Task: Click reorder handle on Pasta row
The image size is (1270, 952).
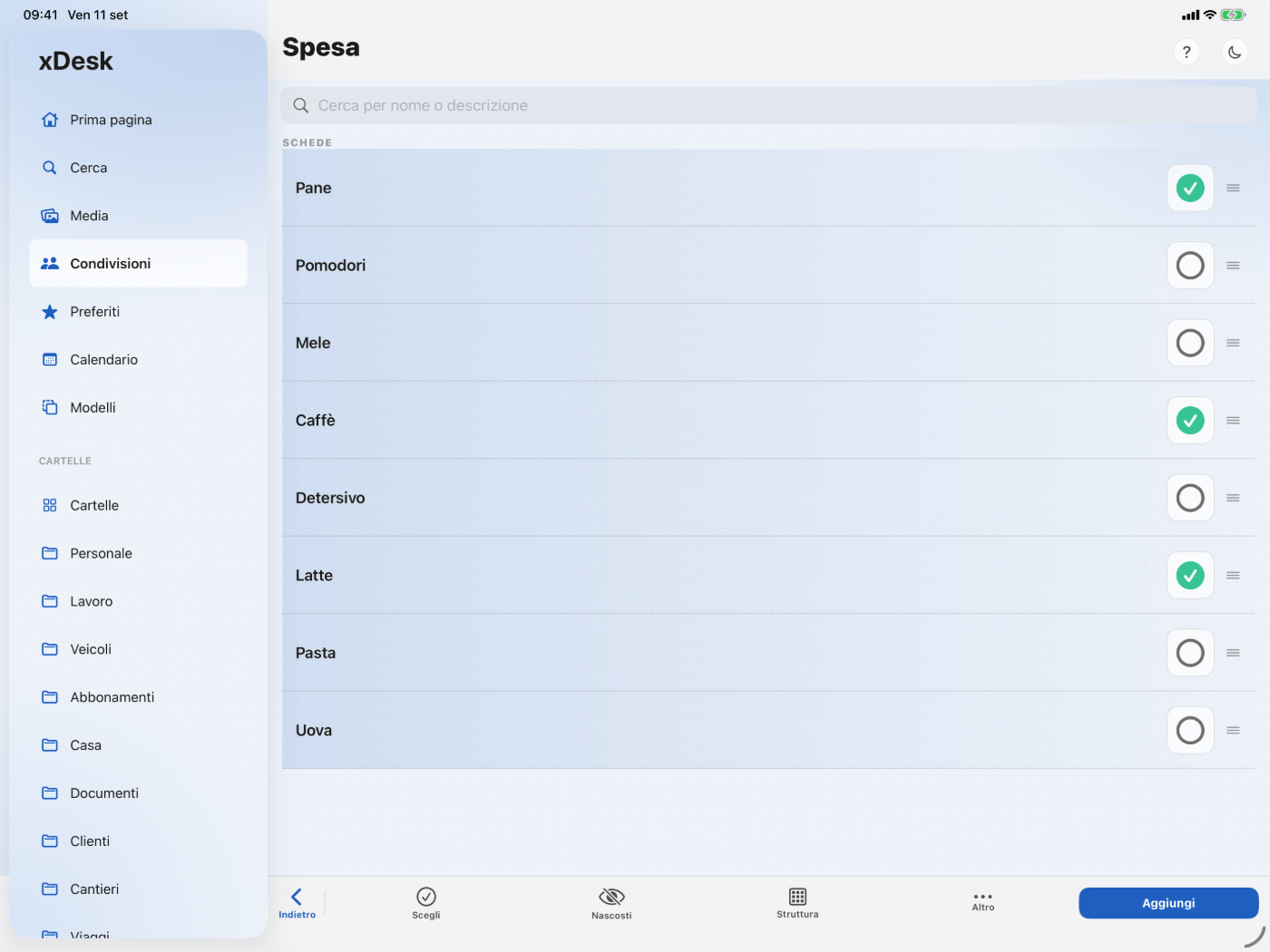Action: click(x=1233, y=653)
